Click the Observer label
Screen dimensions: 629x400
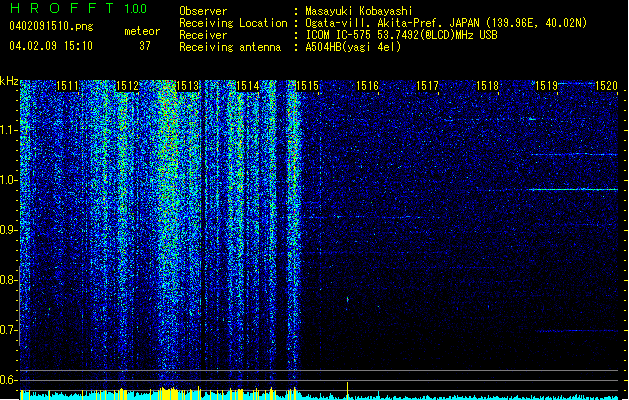[x=203, y=11]
